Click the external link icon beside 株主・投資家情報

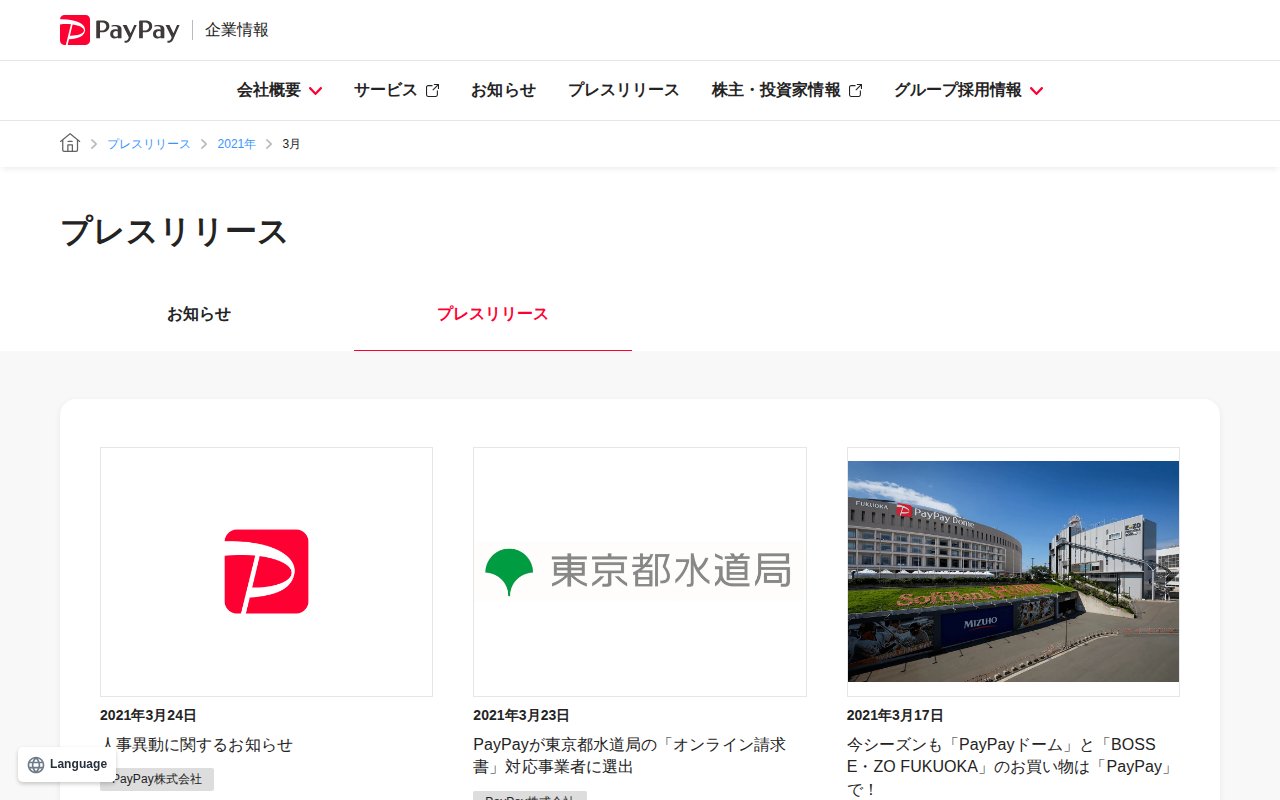pyautogui.click(x=855, y=91)
